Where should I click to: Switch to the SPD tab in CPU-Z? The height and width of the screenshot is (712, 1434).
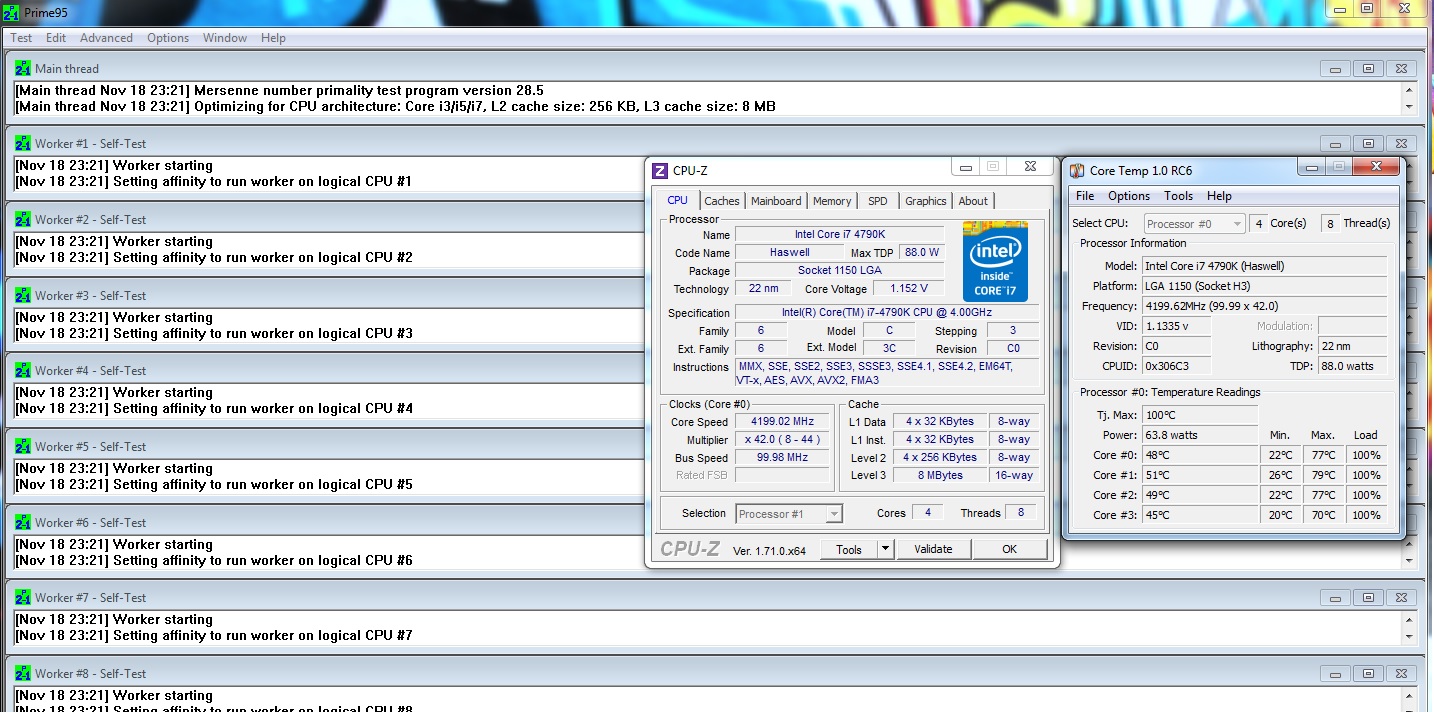tap(877, 201)
